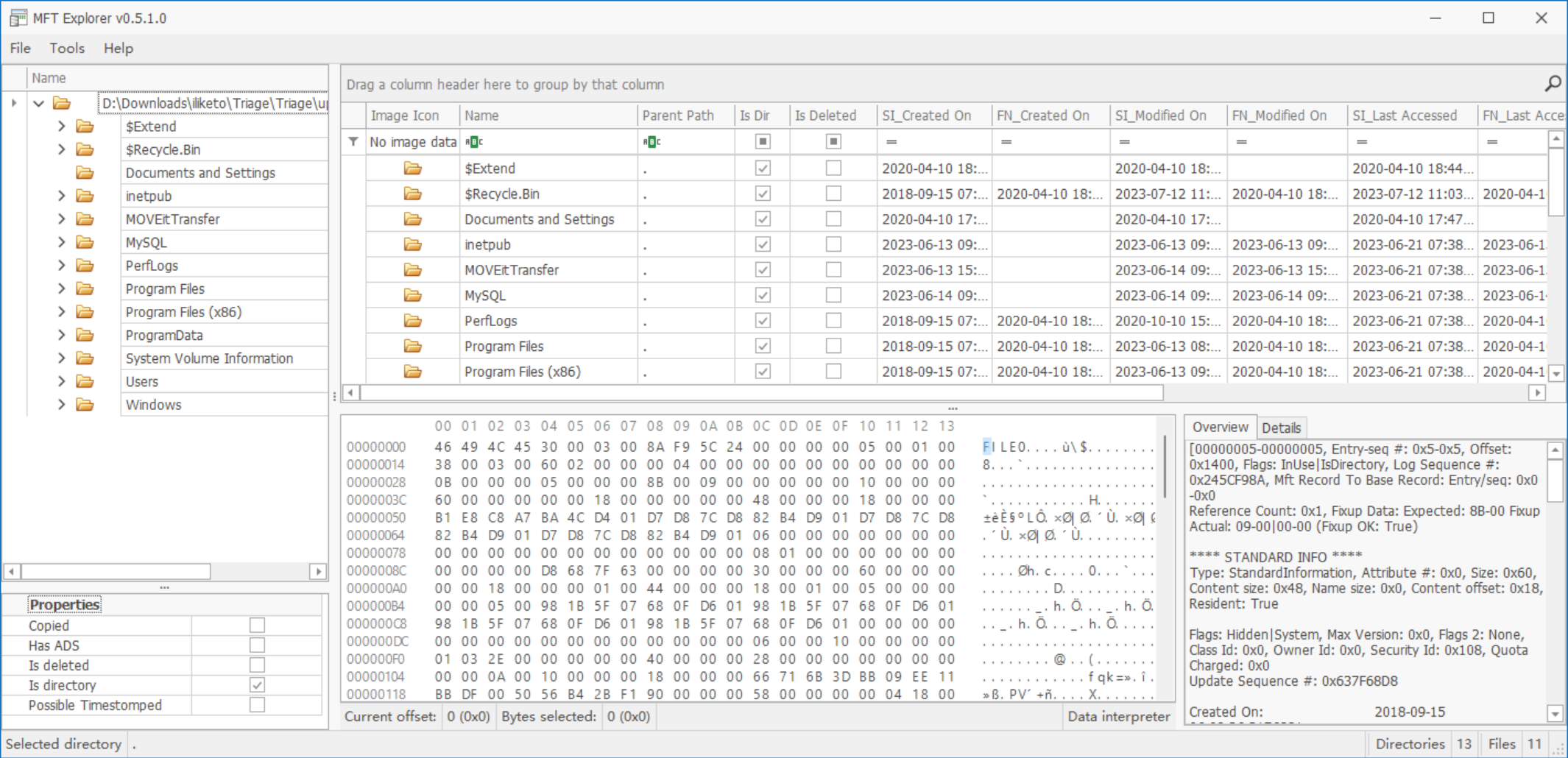
Task: Click the MFT Explorer app icon in title bar
Action: point(18,18)
